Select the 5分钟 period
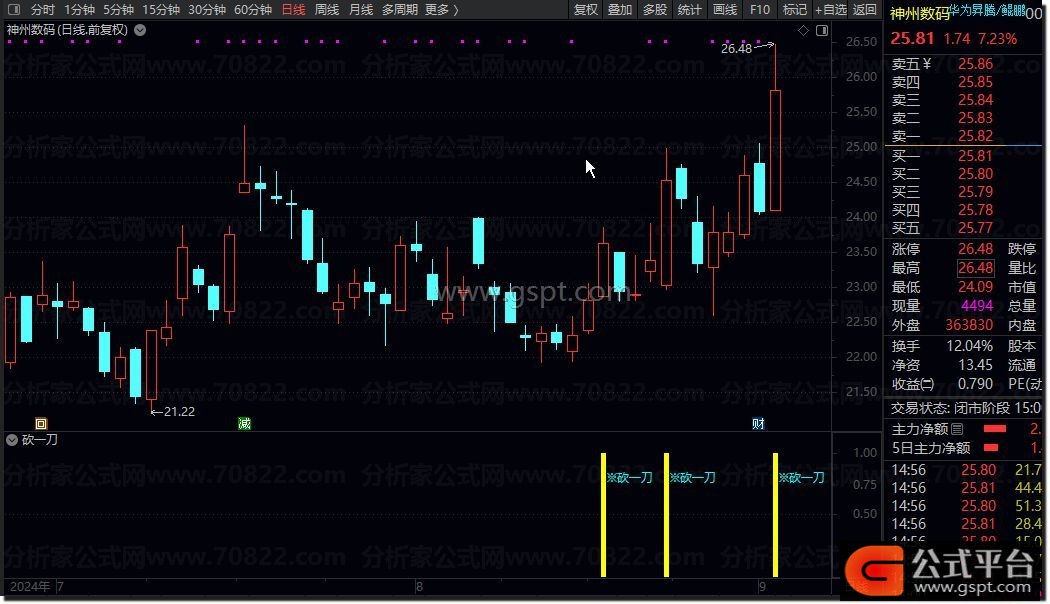 (118, 9)
